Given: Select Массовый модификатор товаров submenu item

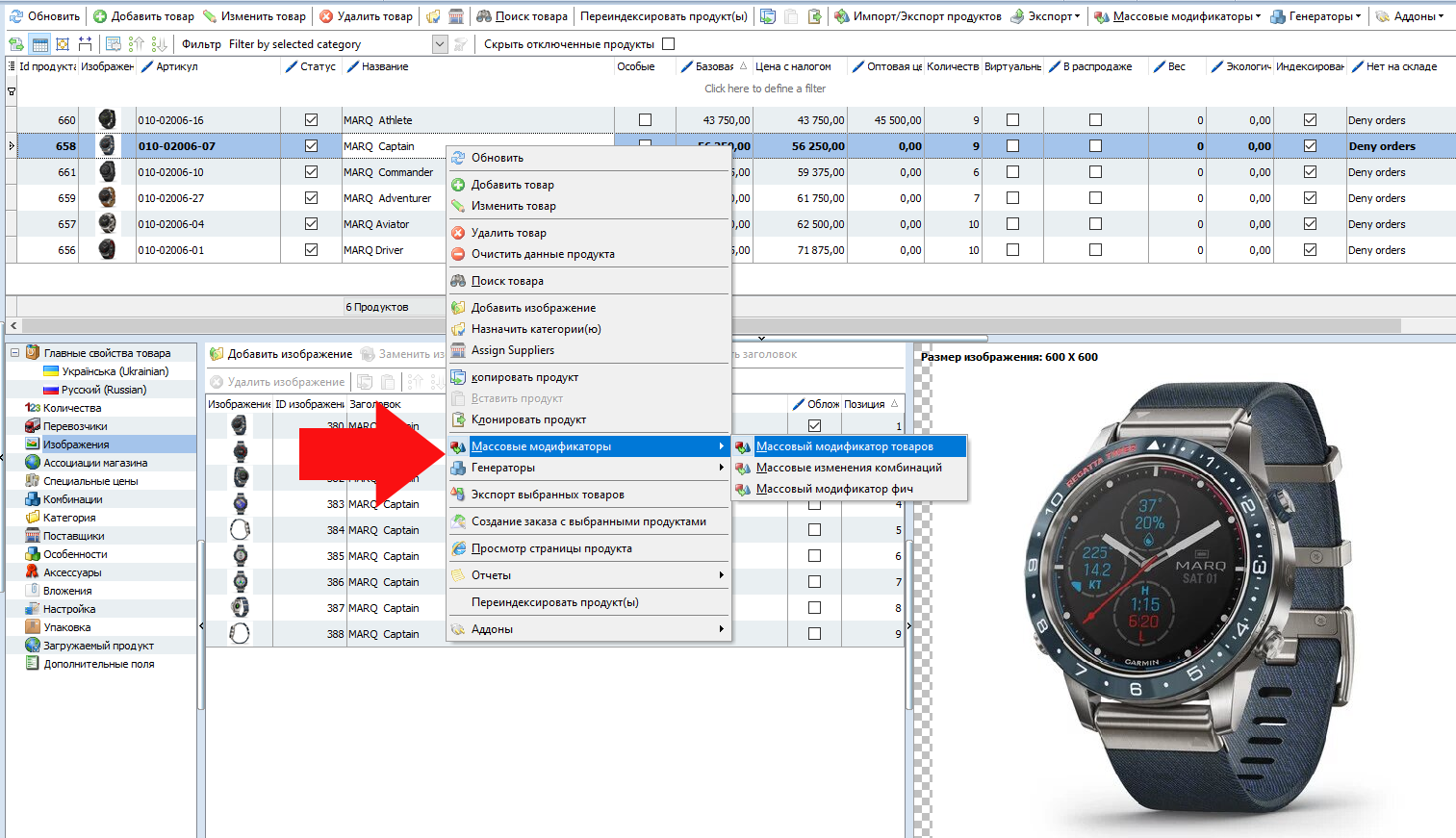Looking at the screenshot, I should 844,446.
